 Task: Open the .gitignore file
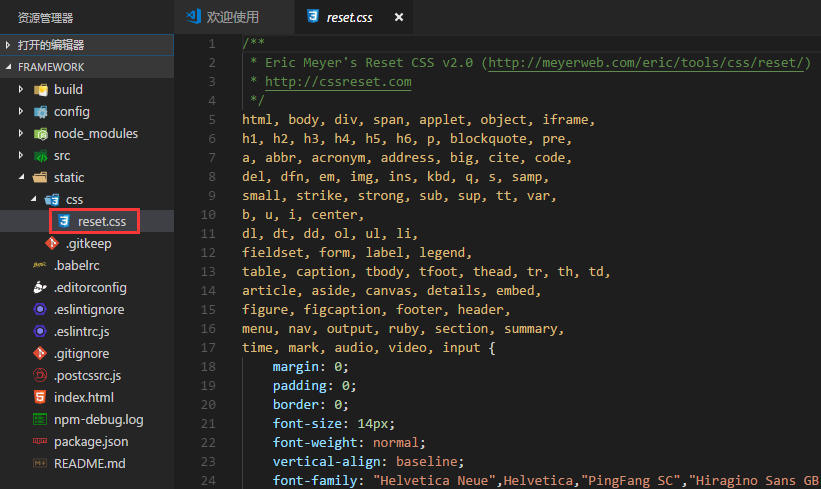(81, 353)
